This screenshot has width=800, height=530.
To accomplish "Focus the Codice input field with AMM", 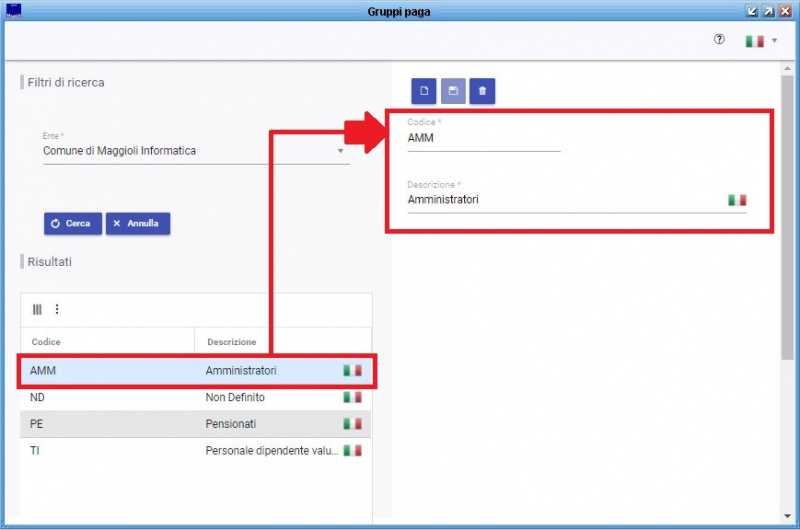I will click(484, 138).
